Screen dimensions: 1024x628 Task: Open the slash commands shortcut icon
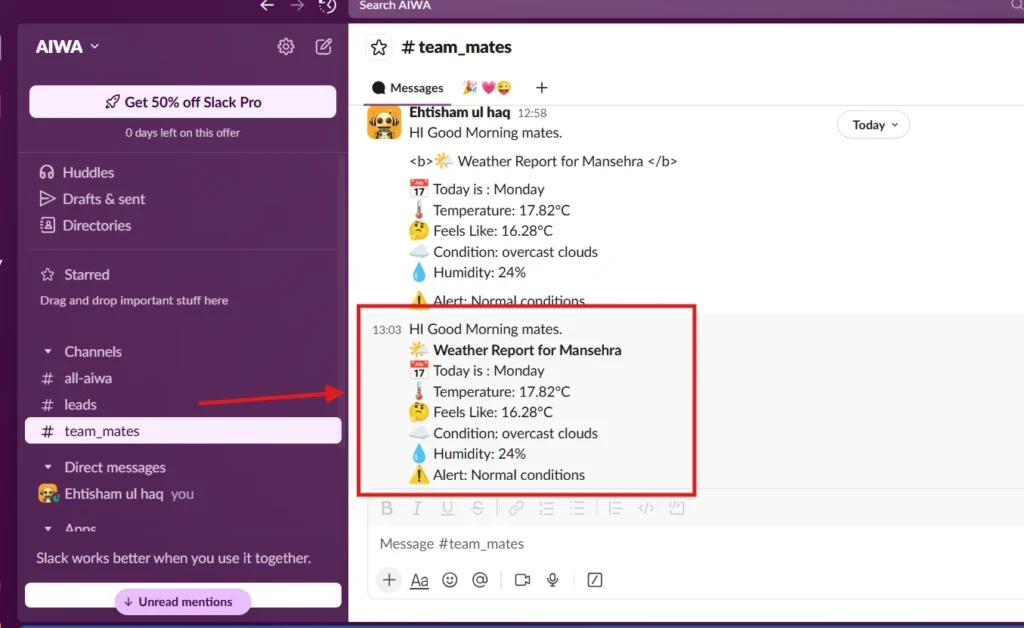(595, 580)
